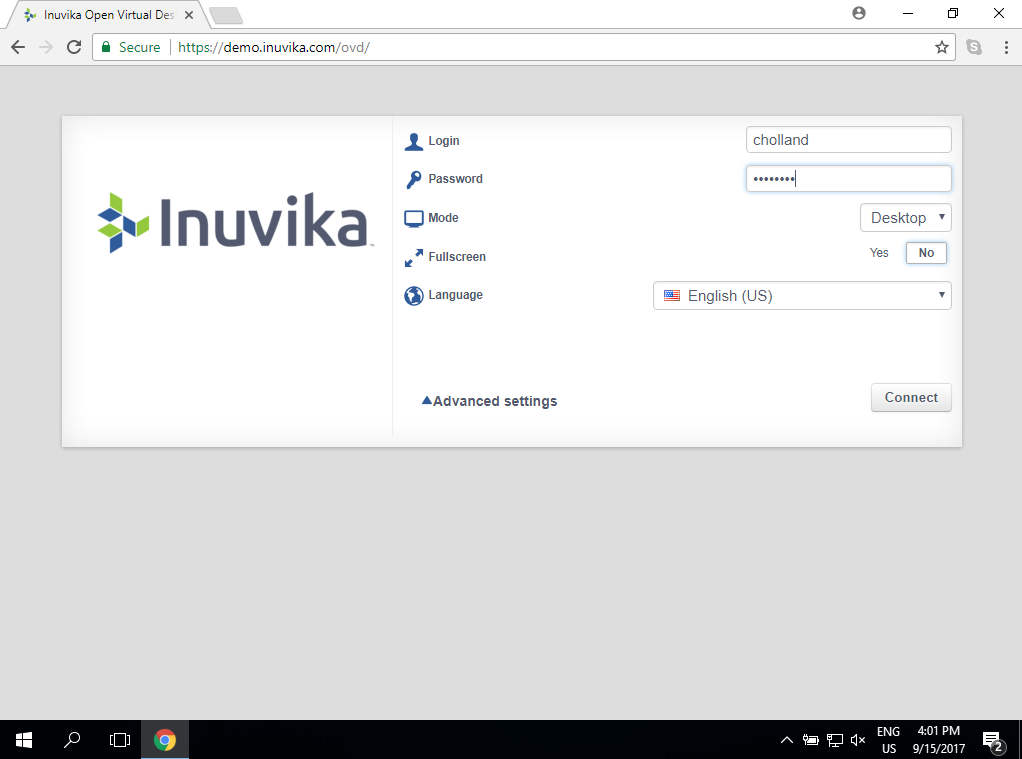Click the Inuvika logo

[x=233, y=222]
